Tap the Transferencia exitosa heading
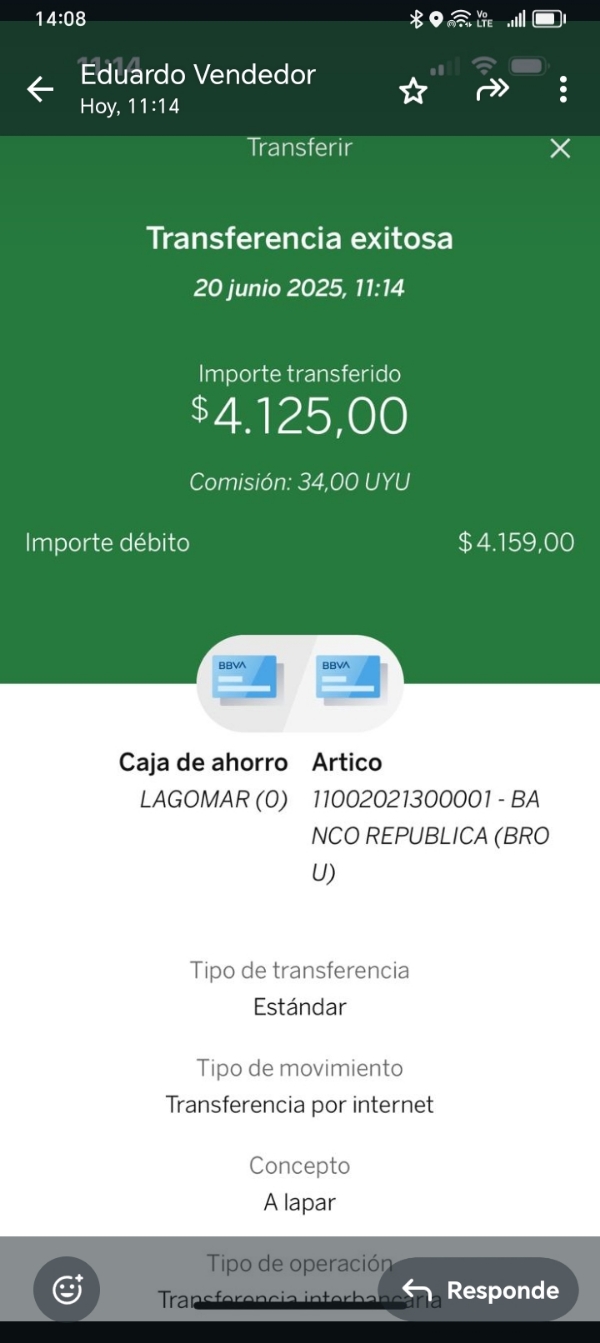Screen dimensions: 600x1343 [x=300, y=239]
